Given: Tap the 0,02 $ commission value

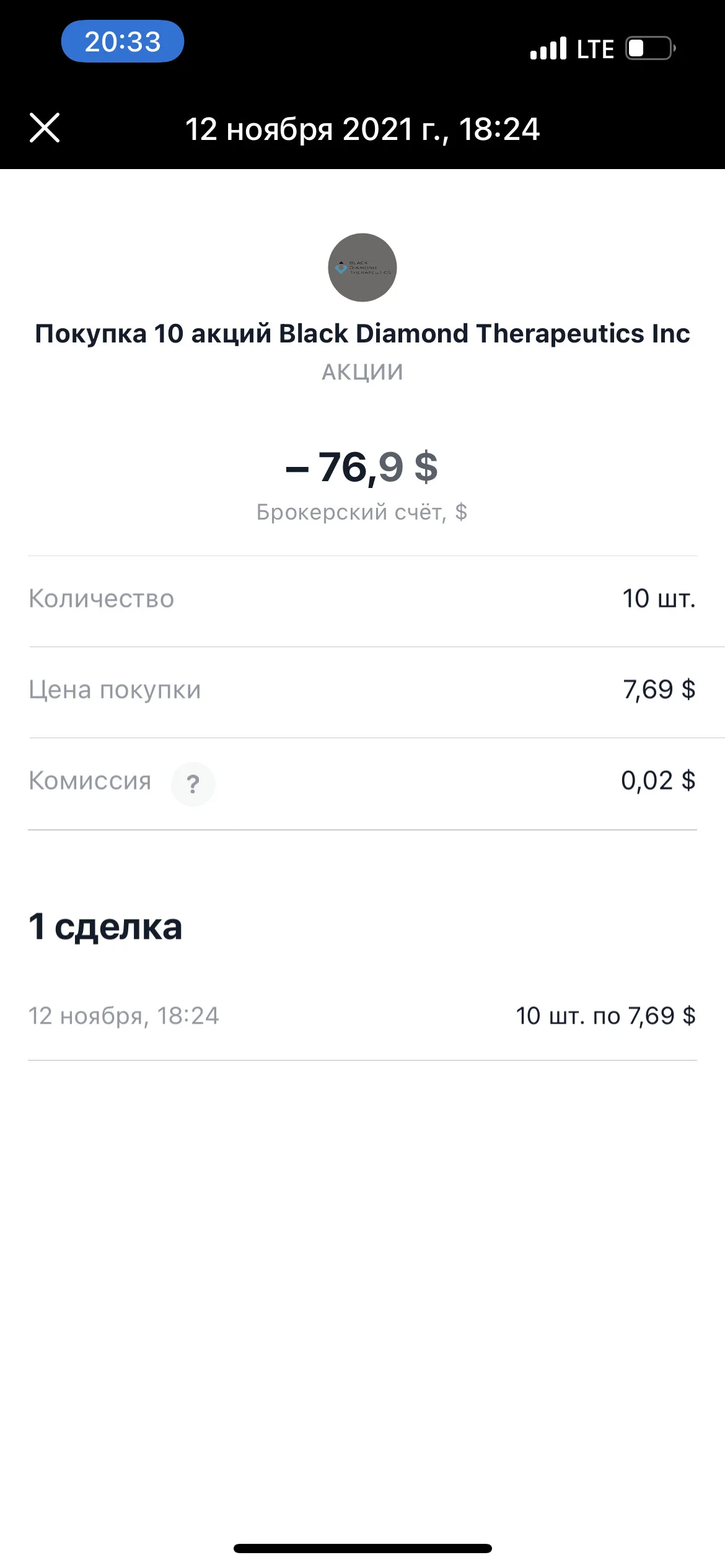Looking at the screenshot, I should [659, 781].
